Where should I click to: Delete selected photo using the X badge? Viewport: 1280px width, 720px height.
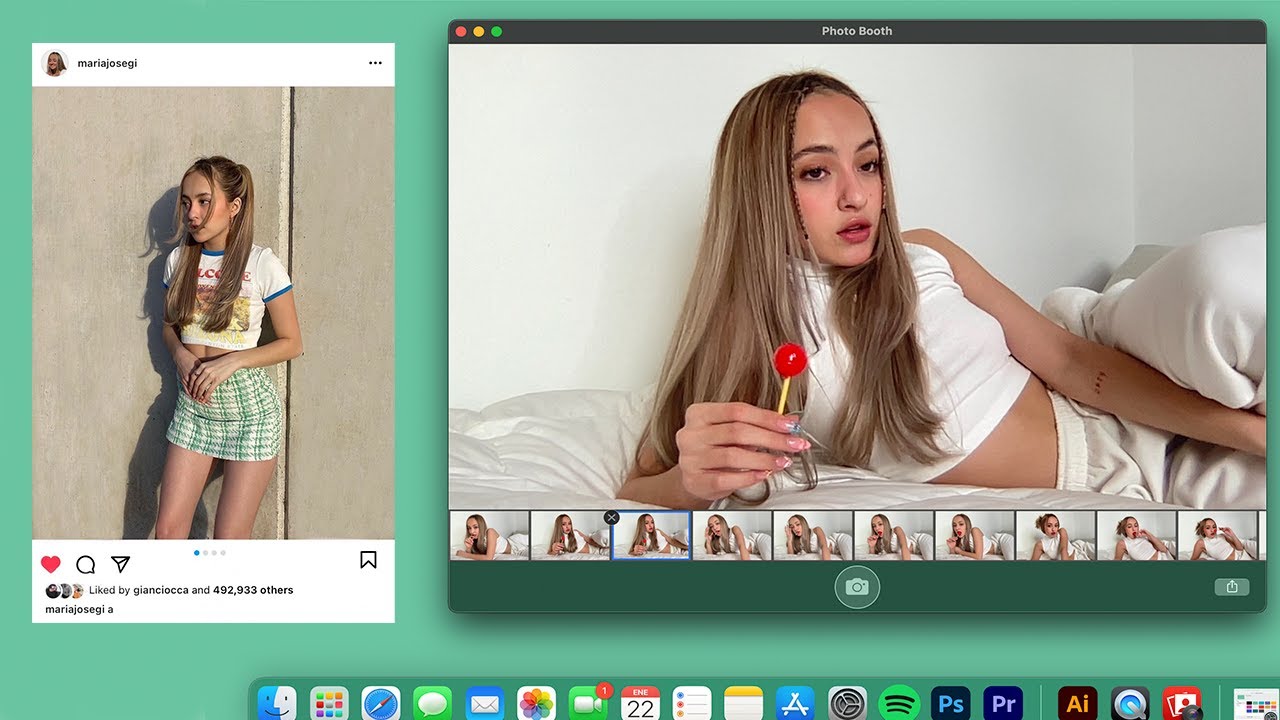point(611,517)
